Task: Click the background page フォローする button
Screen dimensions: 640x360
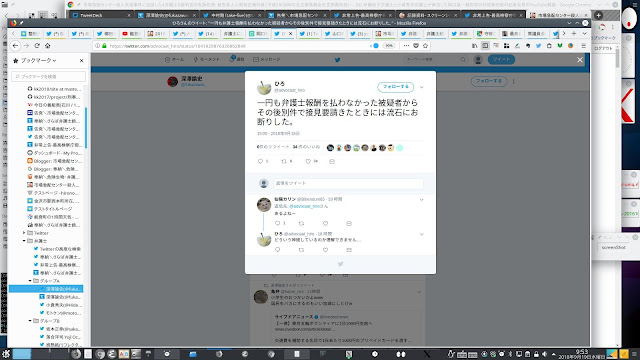Action: click(489, 81)
